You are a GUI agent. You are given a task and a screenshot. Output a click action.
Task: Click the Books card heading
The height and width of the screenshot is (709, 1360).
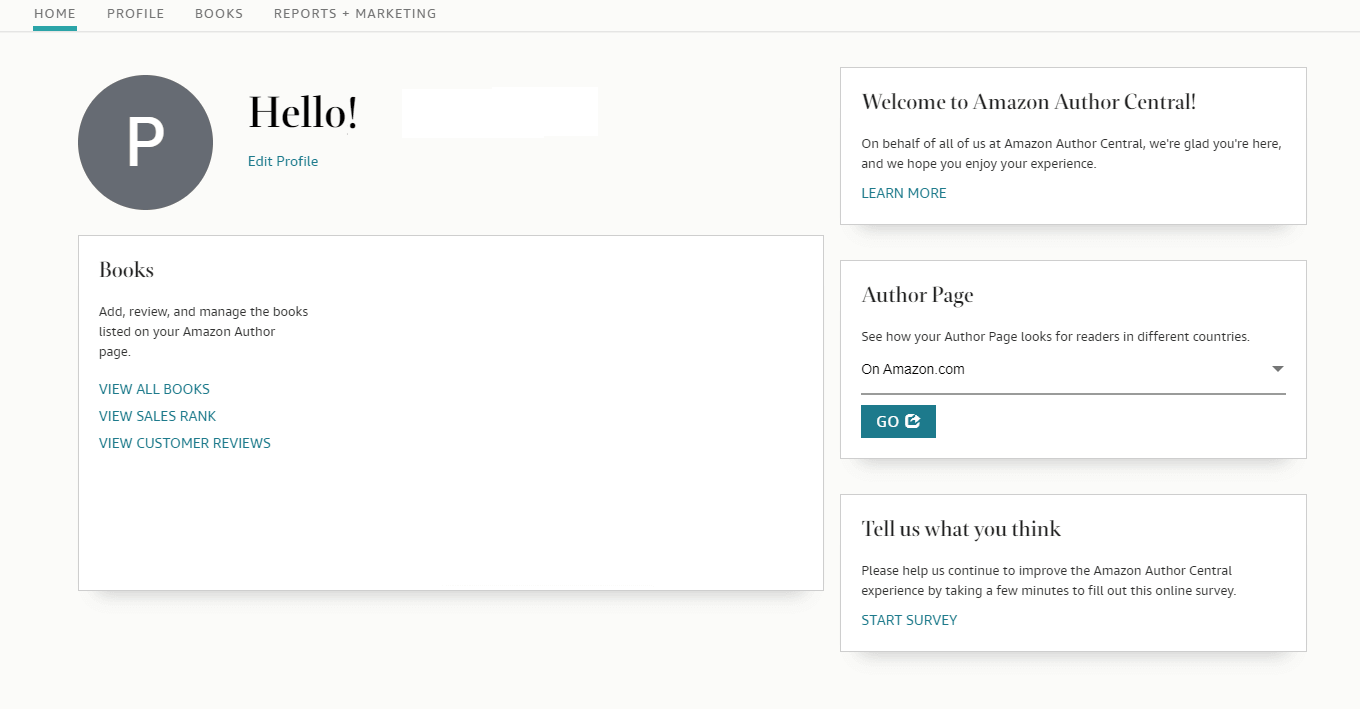(126, 270)
